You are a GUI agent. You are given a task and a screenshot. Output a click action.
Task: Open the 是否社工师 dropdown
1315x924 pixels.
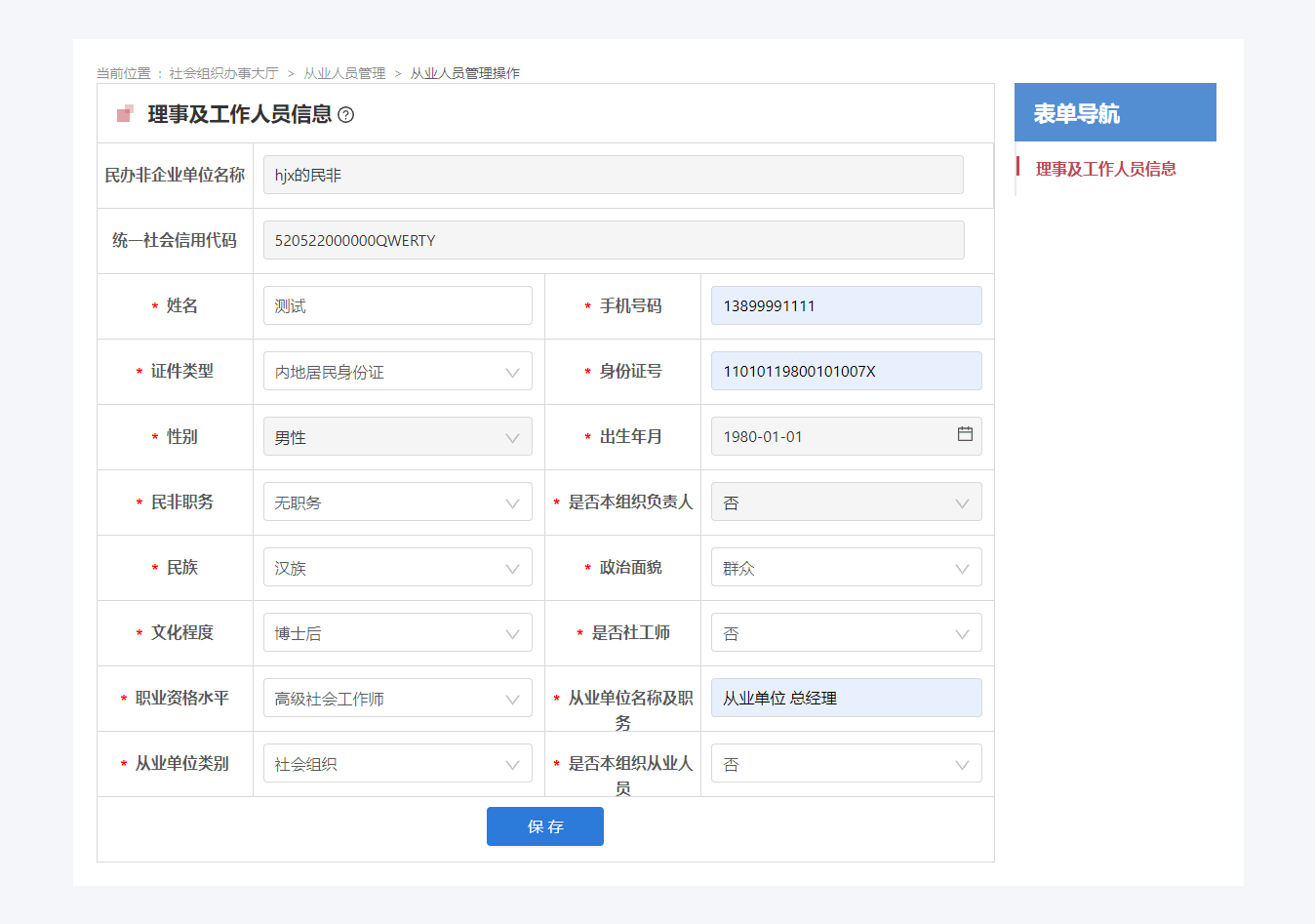[x=846, y=633]
